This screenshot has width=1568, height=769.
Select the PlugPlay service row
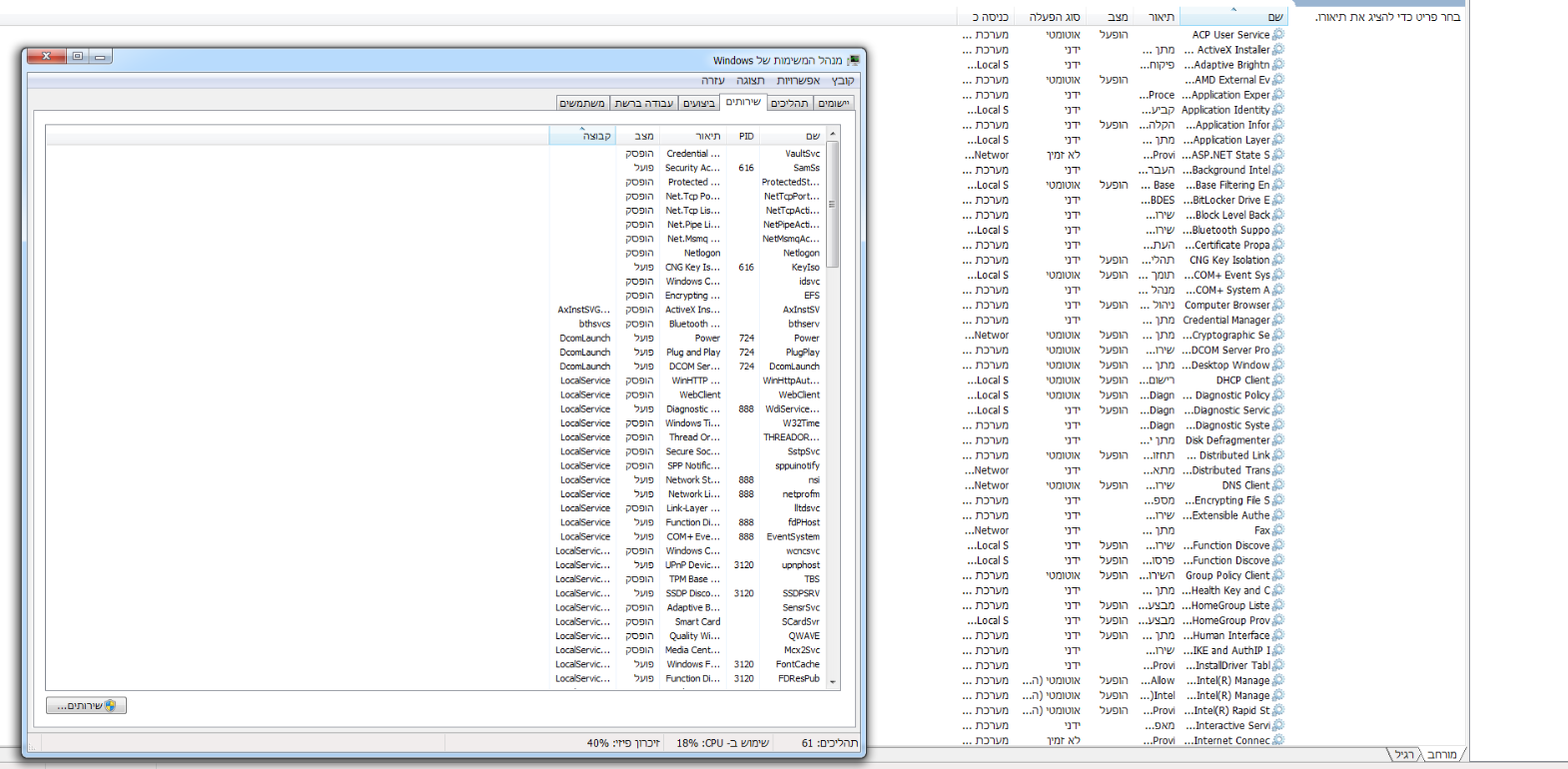pos(435,352)
